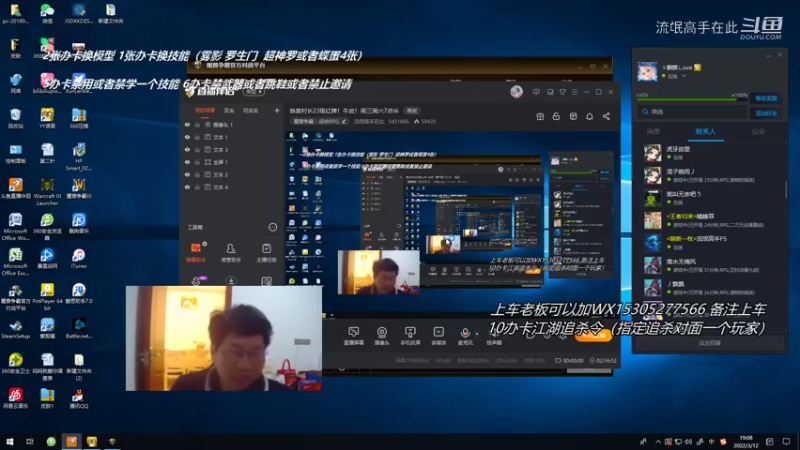Open the 手机投屏 phone casting option
The image size is (800, 450).
point(410,336)
